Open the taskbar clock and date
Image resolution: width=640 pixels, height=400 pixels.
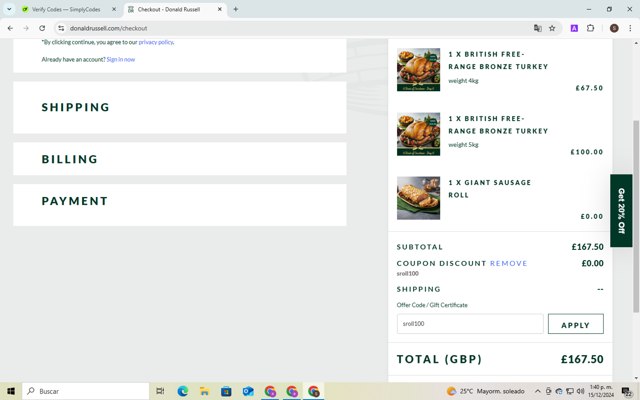[601, 391]
